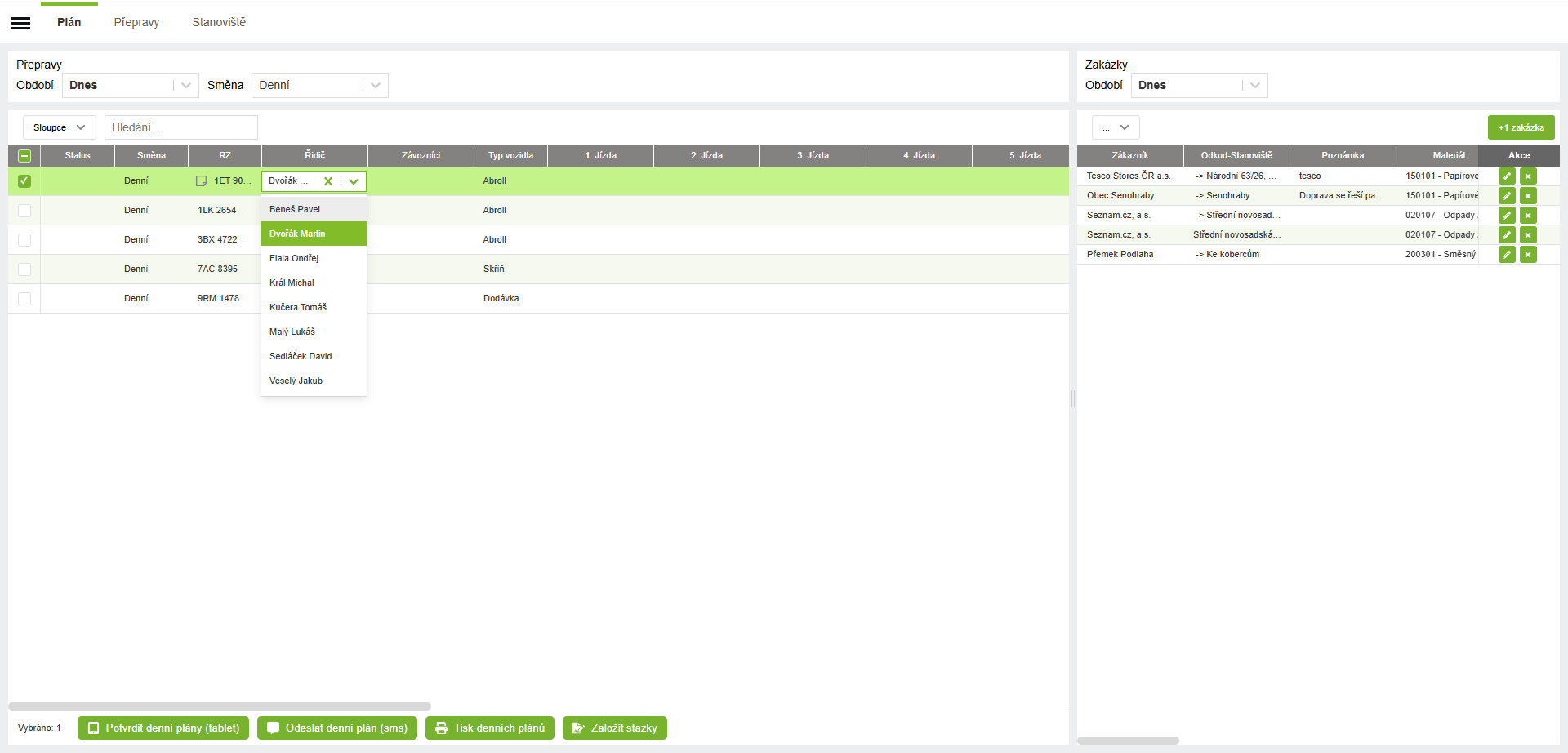
Task: Click the Zakázky table horizontal scrollbar
Action: [1128, 741]
